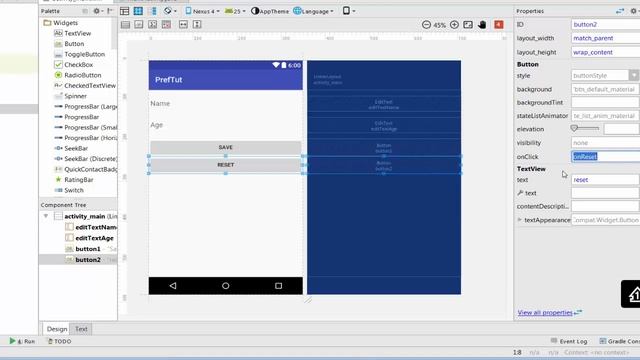Click the recents square in preview navbar
The width and height of the screenshot is (640, 360).
(278, 286)
